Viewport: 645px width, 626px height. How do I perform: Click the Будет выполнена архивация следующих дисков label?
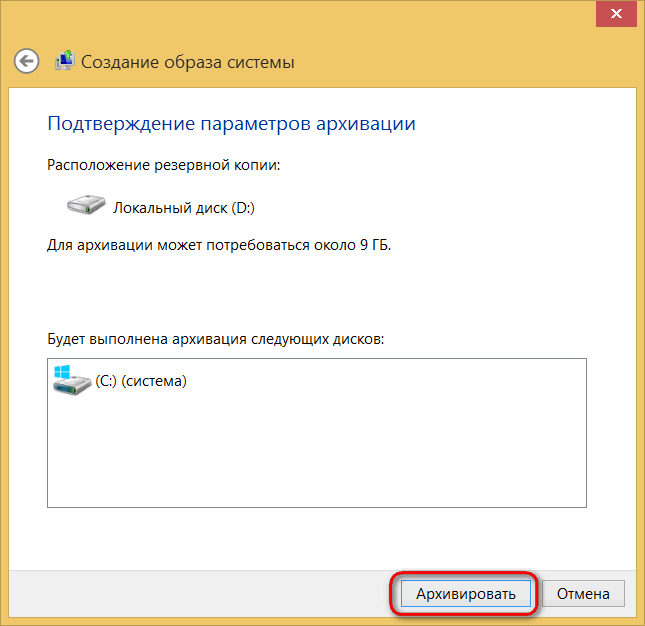216,339
